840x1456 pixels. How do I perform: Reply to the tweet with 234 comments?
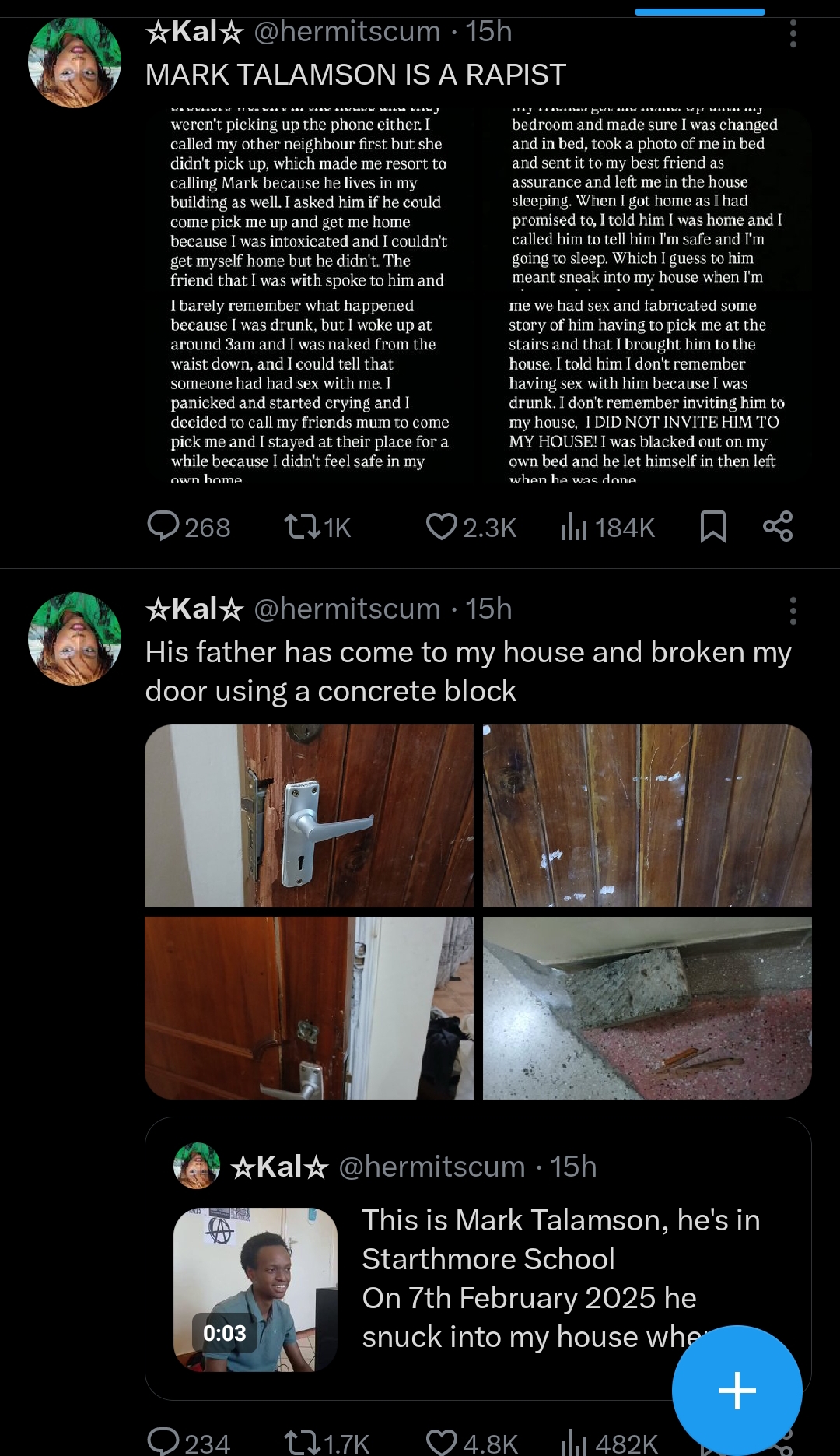(189, 1443)
